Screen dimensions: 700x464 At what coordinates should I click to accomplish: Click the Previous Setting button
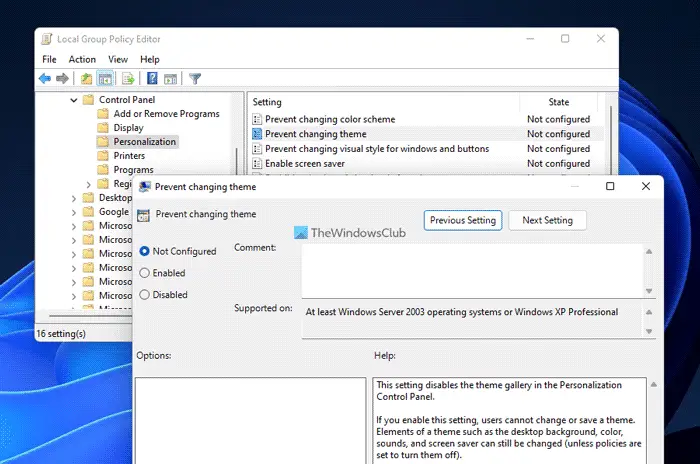click(463, 220)
